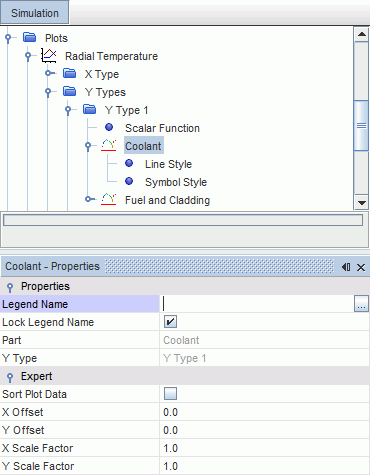Enable the Sort Plot Data checkbox
Image resolution: width=370 pixels, height=475 pixels.
170,394
